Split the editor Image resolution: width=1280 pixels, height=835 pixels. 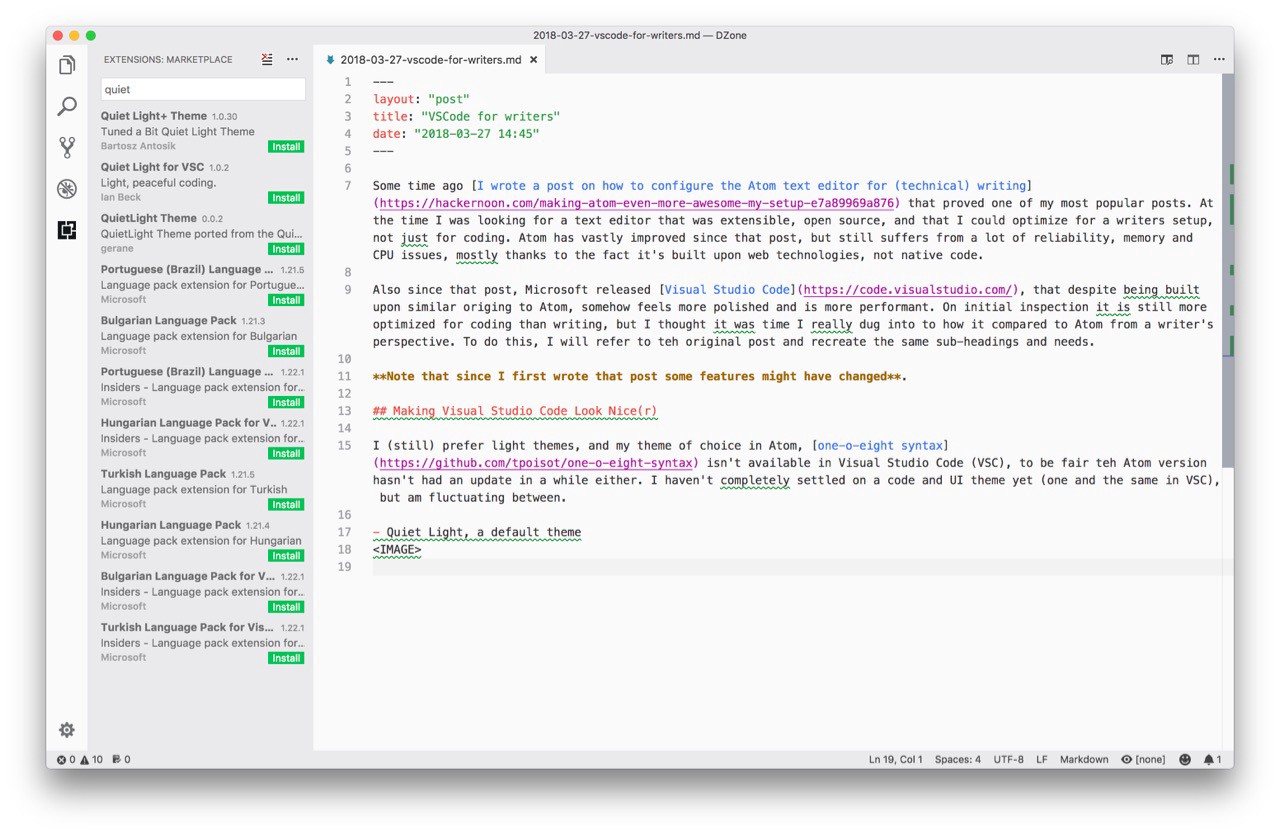pyautogui.click(x=1193, y=60)
